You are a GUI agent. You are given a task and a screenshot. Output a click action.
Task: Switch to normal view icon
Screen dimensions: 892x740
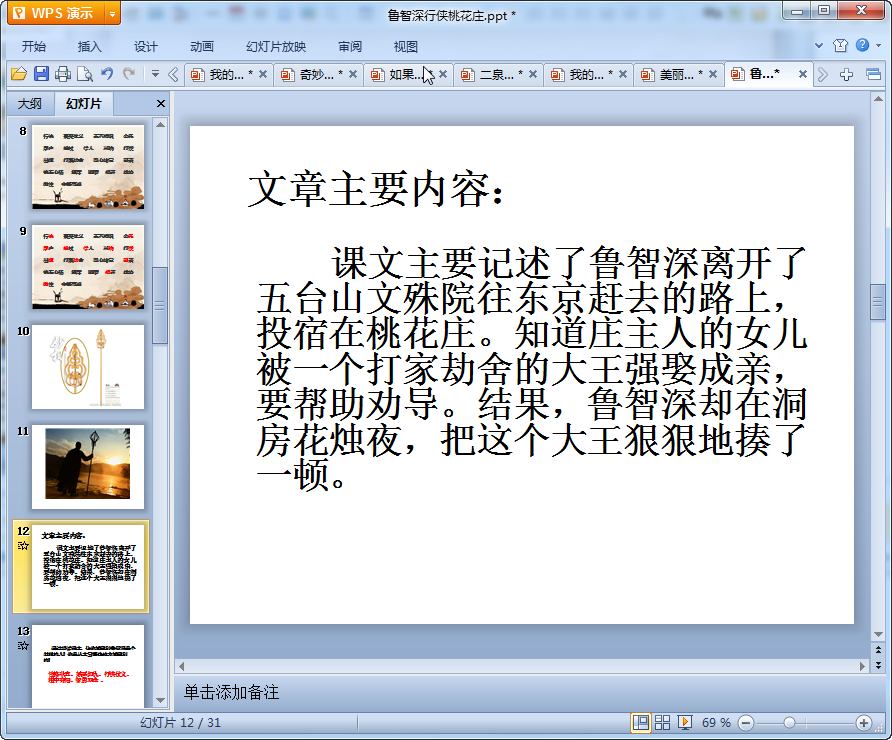[641, 723]
